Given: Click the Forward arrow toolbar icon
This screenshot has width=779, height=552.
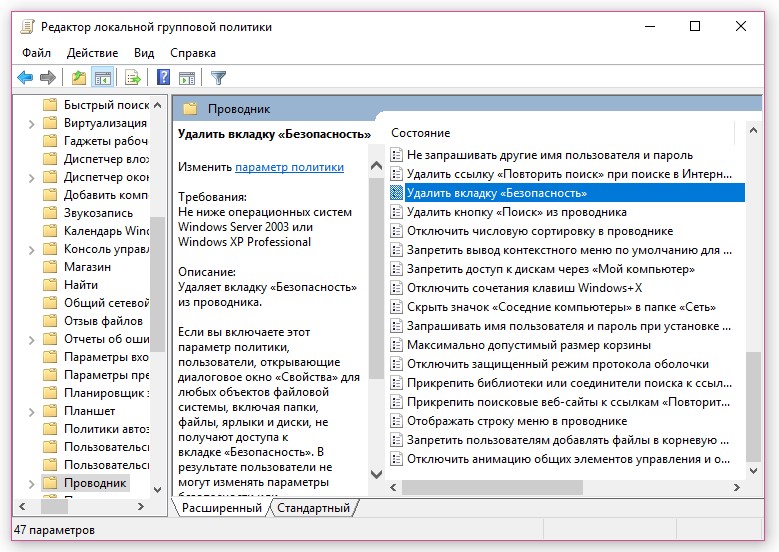Looking at the screenshot, I should click(x=48, y=78).
